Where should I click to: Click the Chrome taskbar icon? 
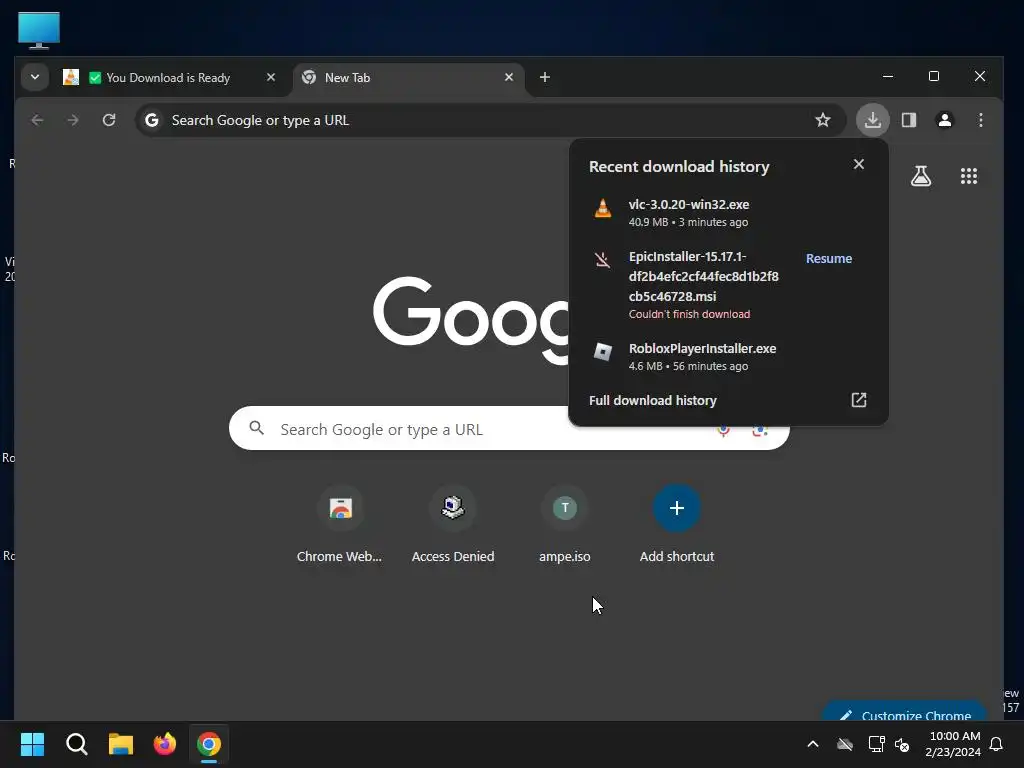point(209,744)
